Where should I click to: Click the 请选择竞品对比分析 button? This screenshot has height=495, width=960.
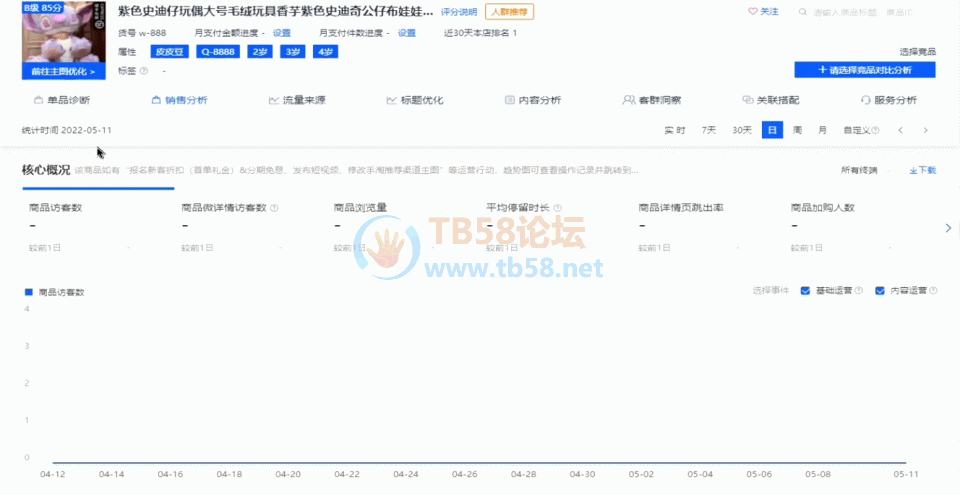[864, 70]
